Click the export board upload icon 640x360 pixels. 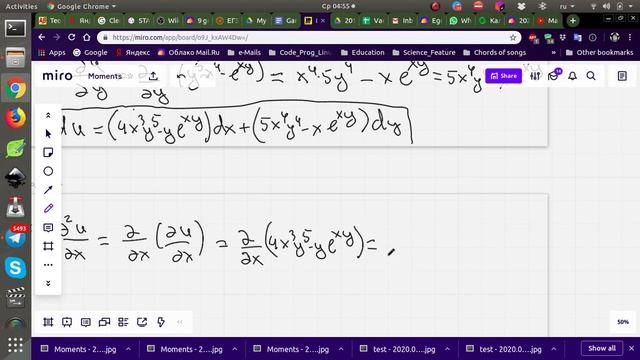click(x=153, y=76)
